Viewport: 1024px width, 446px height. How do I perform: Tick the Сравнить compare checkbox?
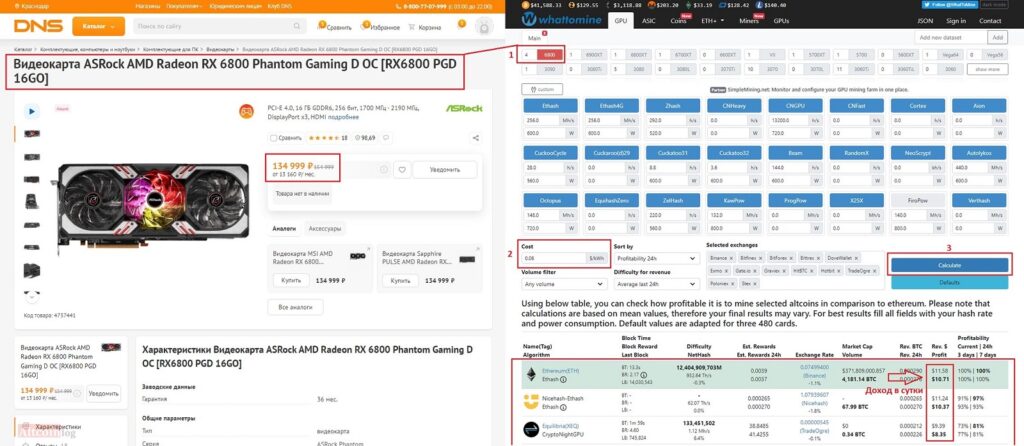pos(273,137)
